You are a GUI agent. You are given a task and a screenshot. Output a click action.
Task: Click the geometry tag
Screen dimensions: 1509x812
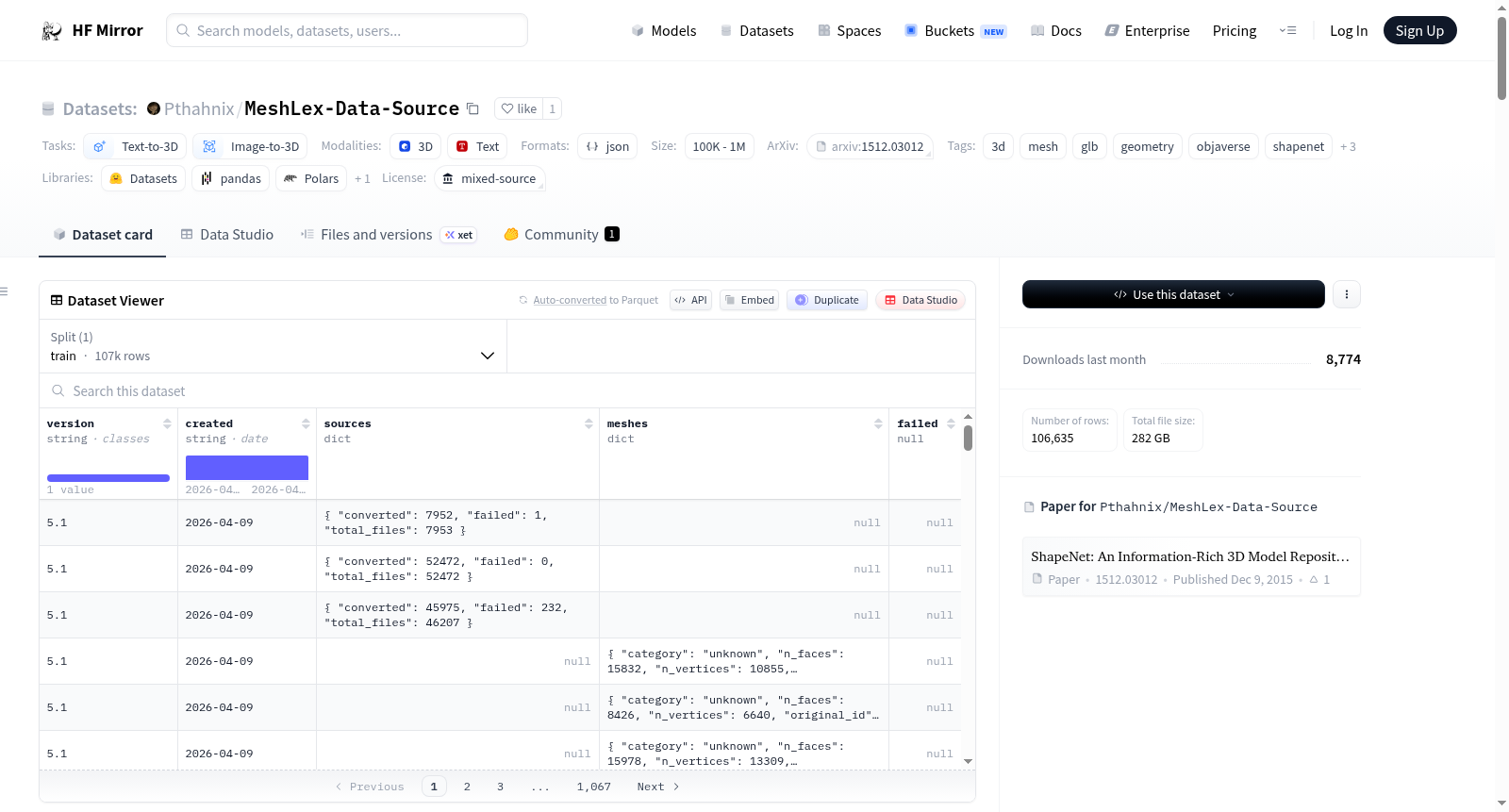click(x=1147, y=146)
